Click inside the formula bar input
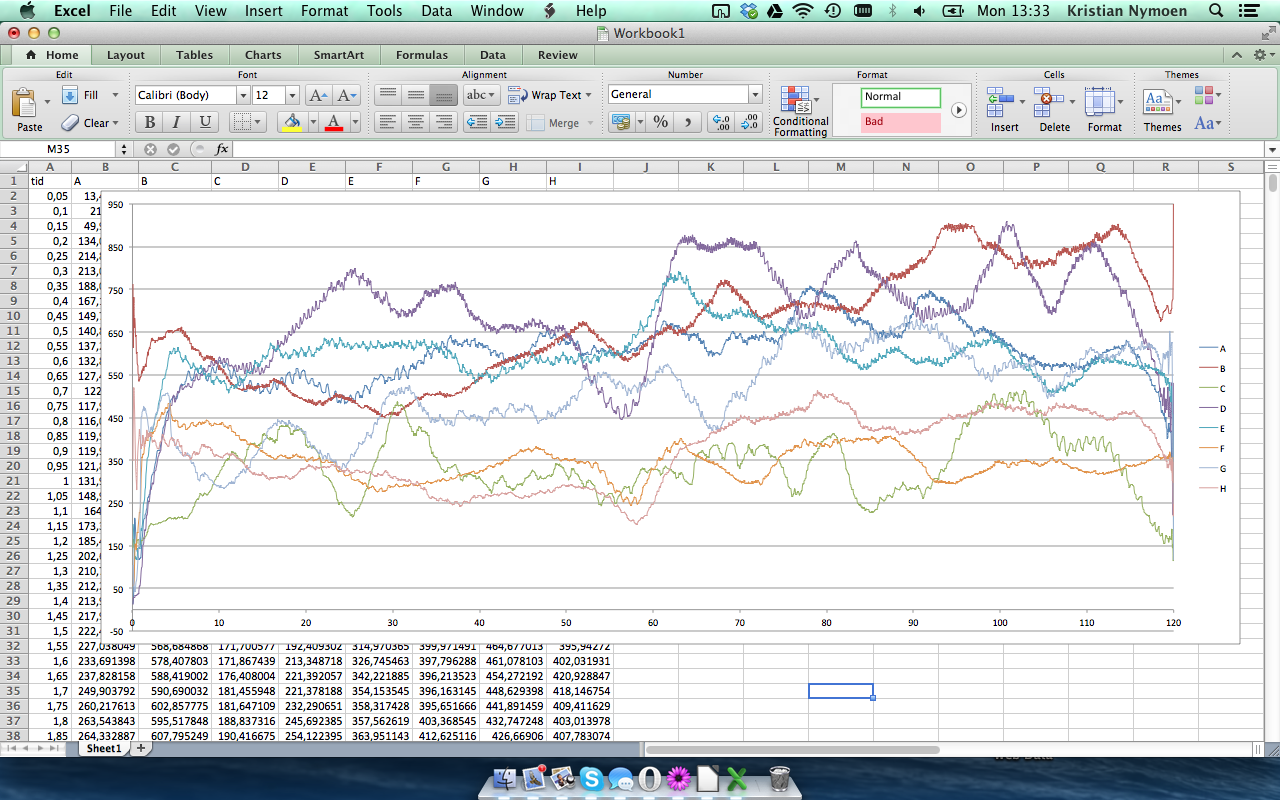 coord(749,149)
